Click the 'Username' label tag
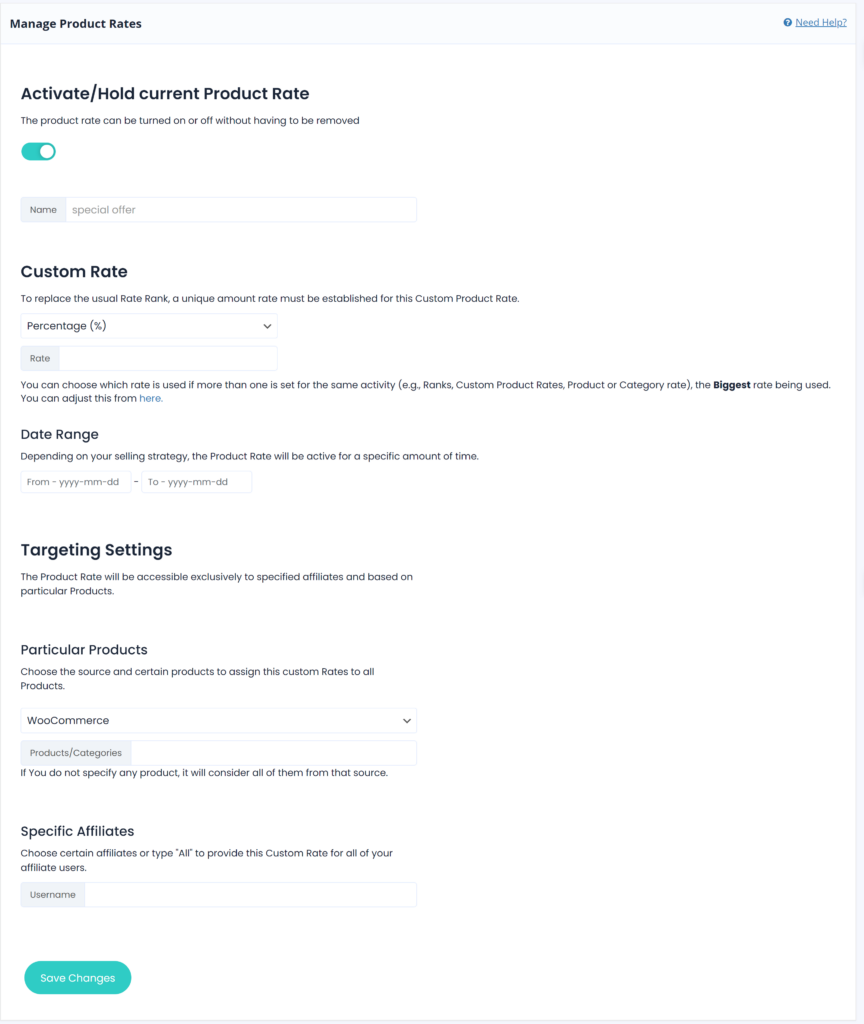 point(53,895)
